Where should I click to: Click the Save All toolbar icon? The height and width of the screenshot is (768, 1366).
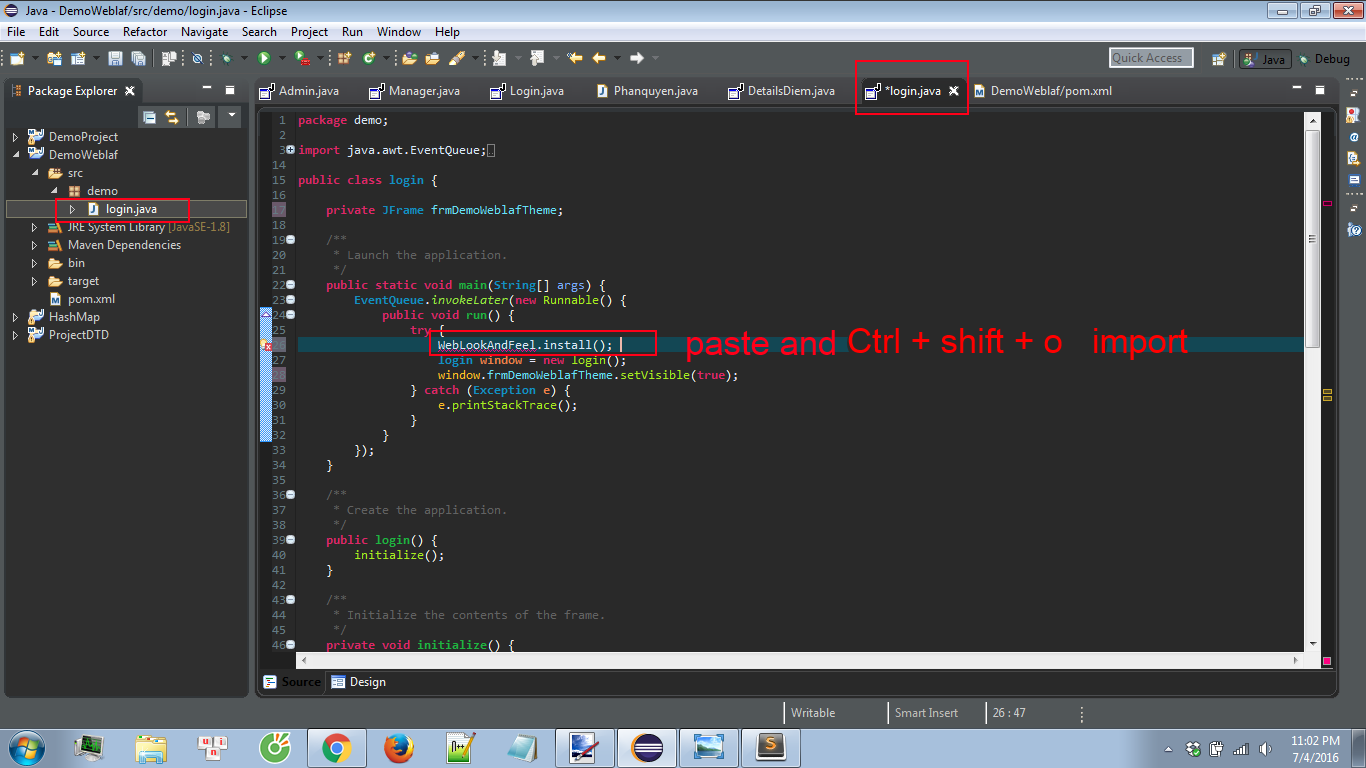coord(139,58)
